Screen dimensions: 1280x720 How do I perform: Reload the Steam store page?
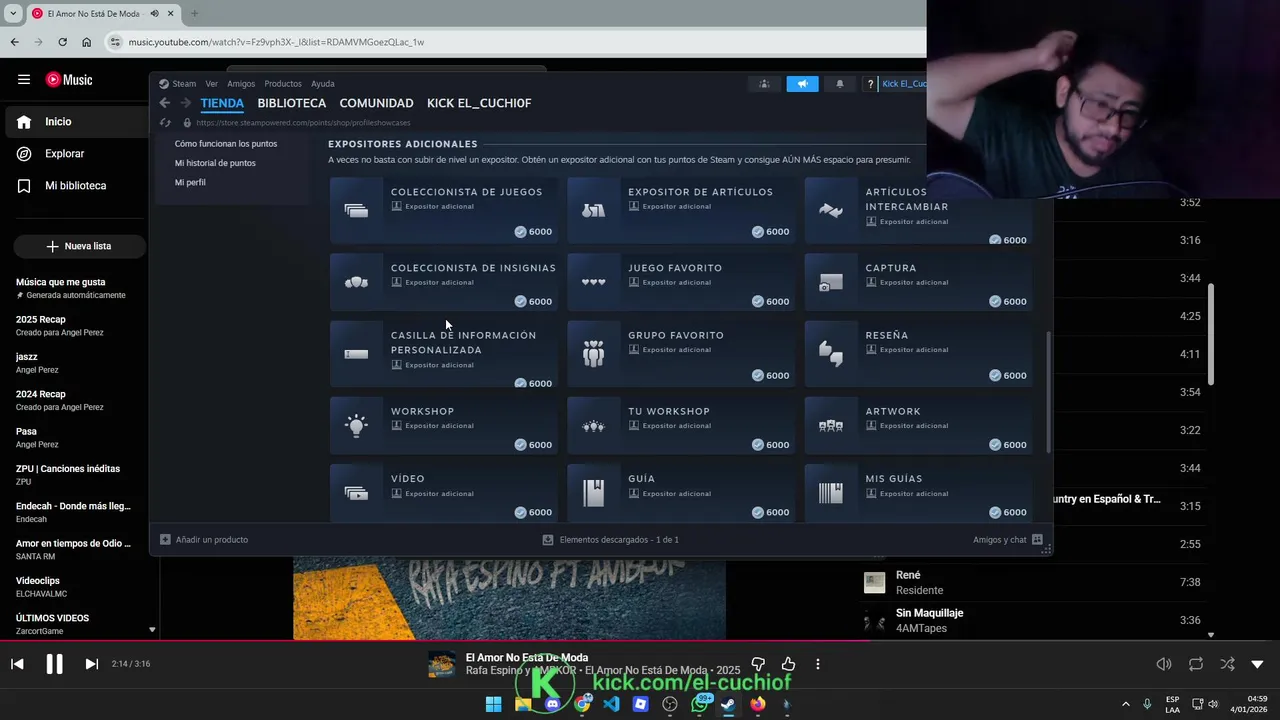(165, 123)
